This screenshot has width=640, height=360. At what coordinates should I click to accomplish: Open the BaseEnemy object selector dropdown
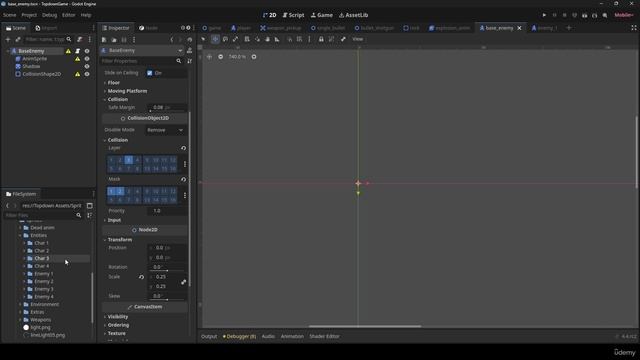143,51
